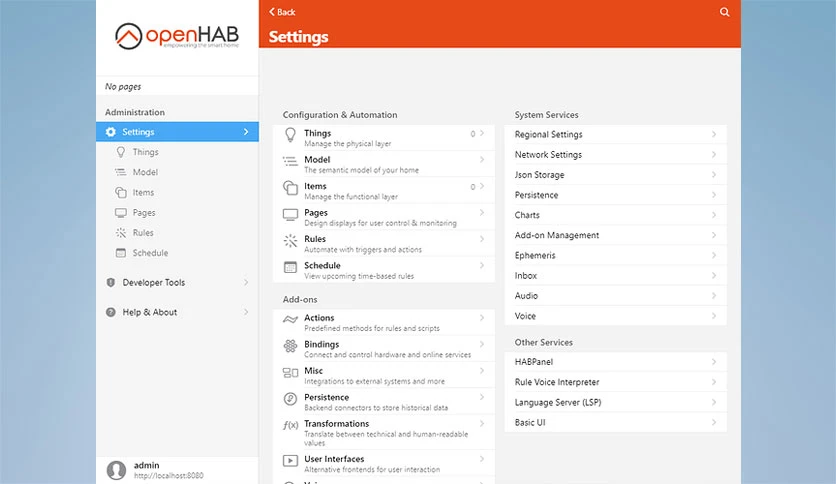The image size is (836, 484).
Task: Click the Pages monitor icon in Configuration list
Action: pos(290,214)
